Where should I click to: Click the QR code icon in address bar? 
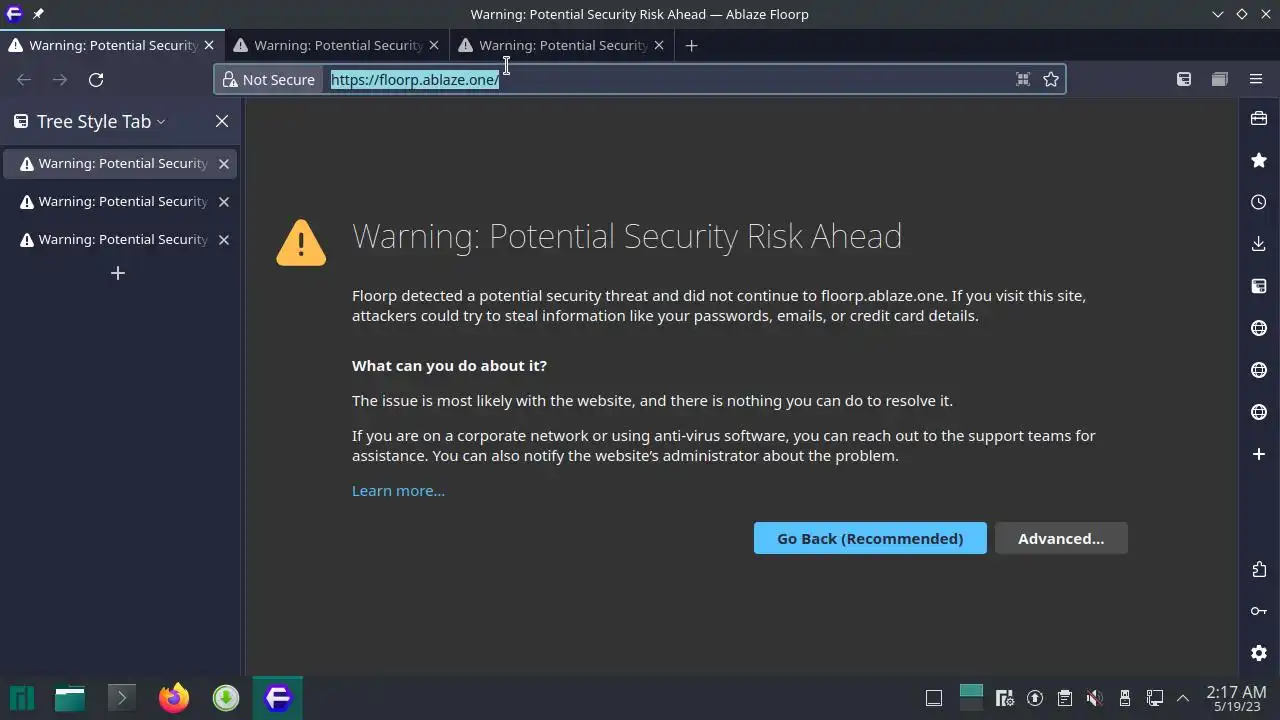click(x=1023, y=79)
